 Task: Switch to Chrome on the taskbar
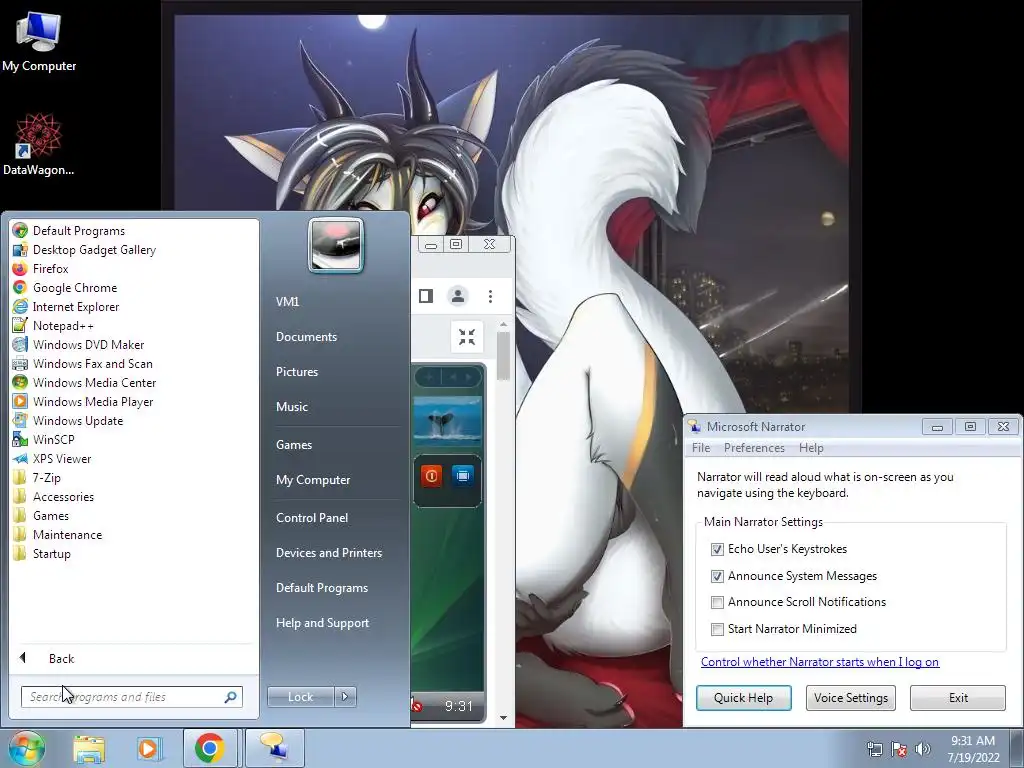tap(210, 748)
